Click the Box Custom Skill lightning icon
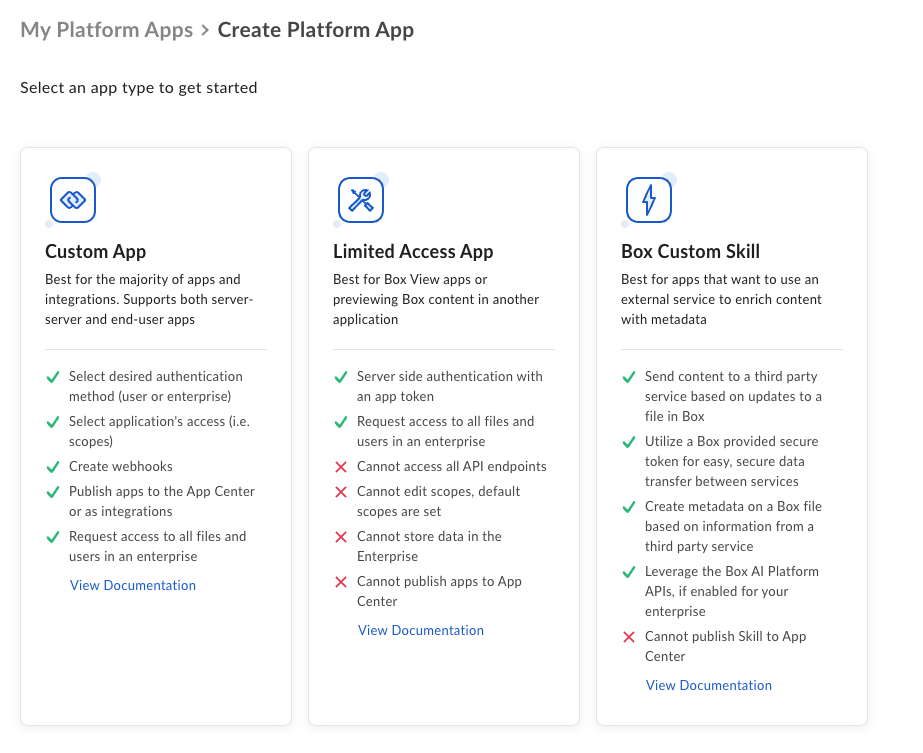Viewport: 923px width, 753px height. 649,200
